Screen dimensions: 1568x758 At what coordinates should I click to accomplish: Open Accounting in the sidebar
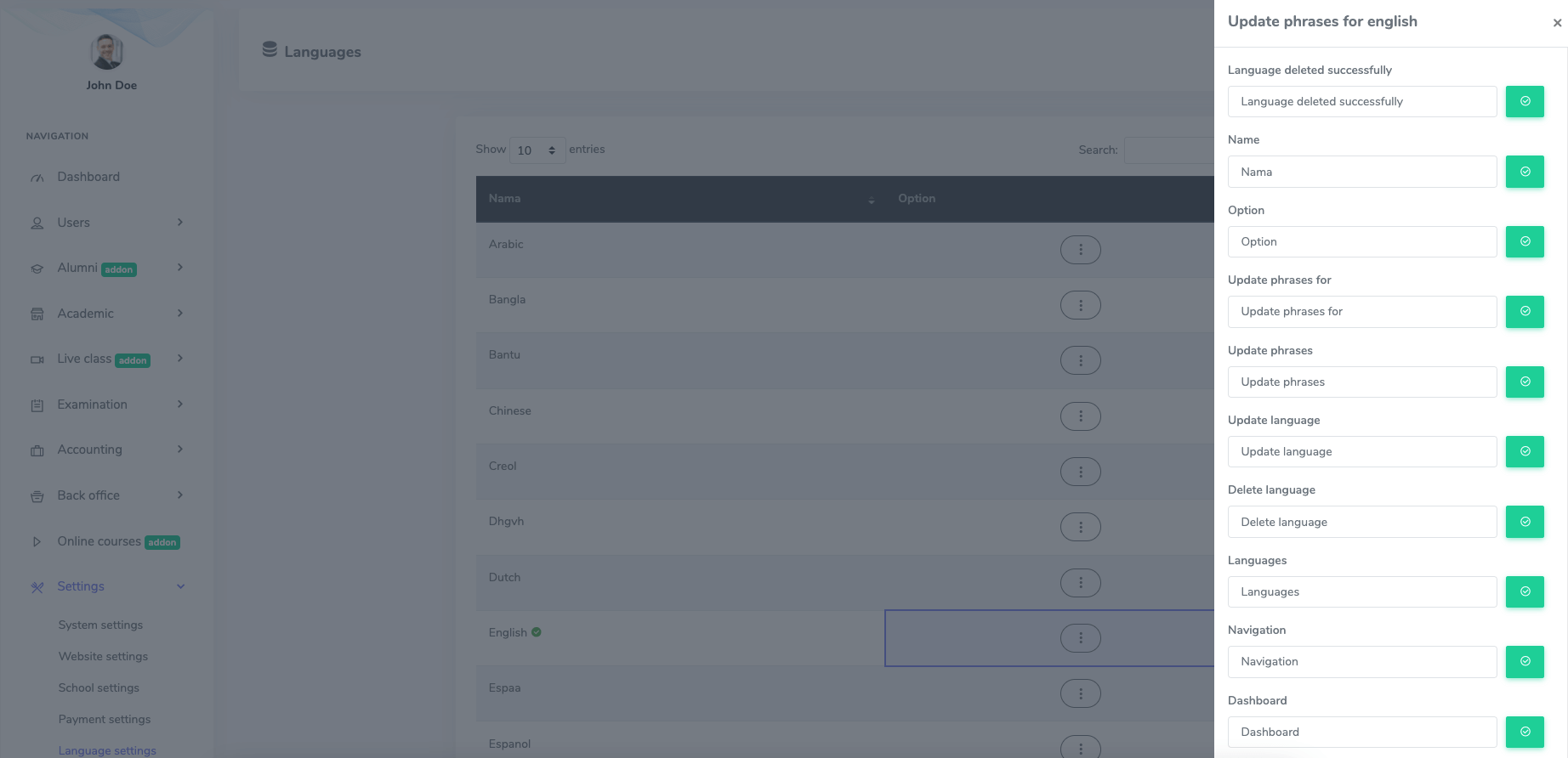(89, 450)
